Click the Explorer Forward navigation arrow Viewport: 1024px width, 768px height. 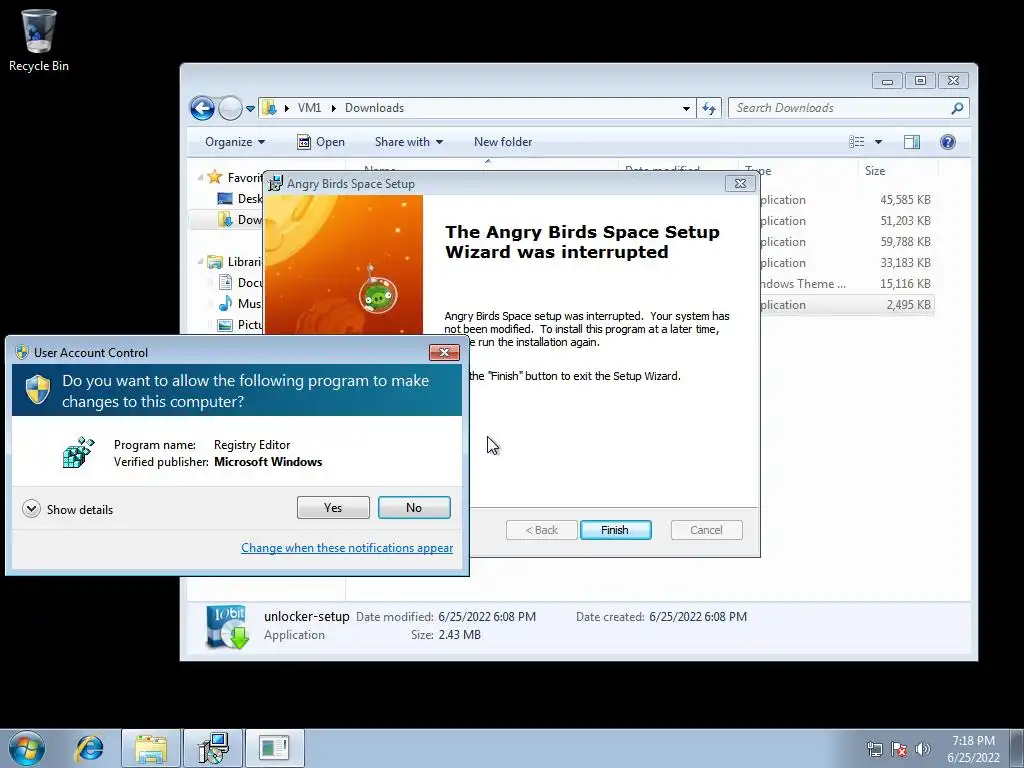point(230,108)
